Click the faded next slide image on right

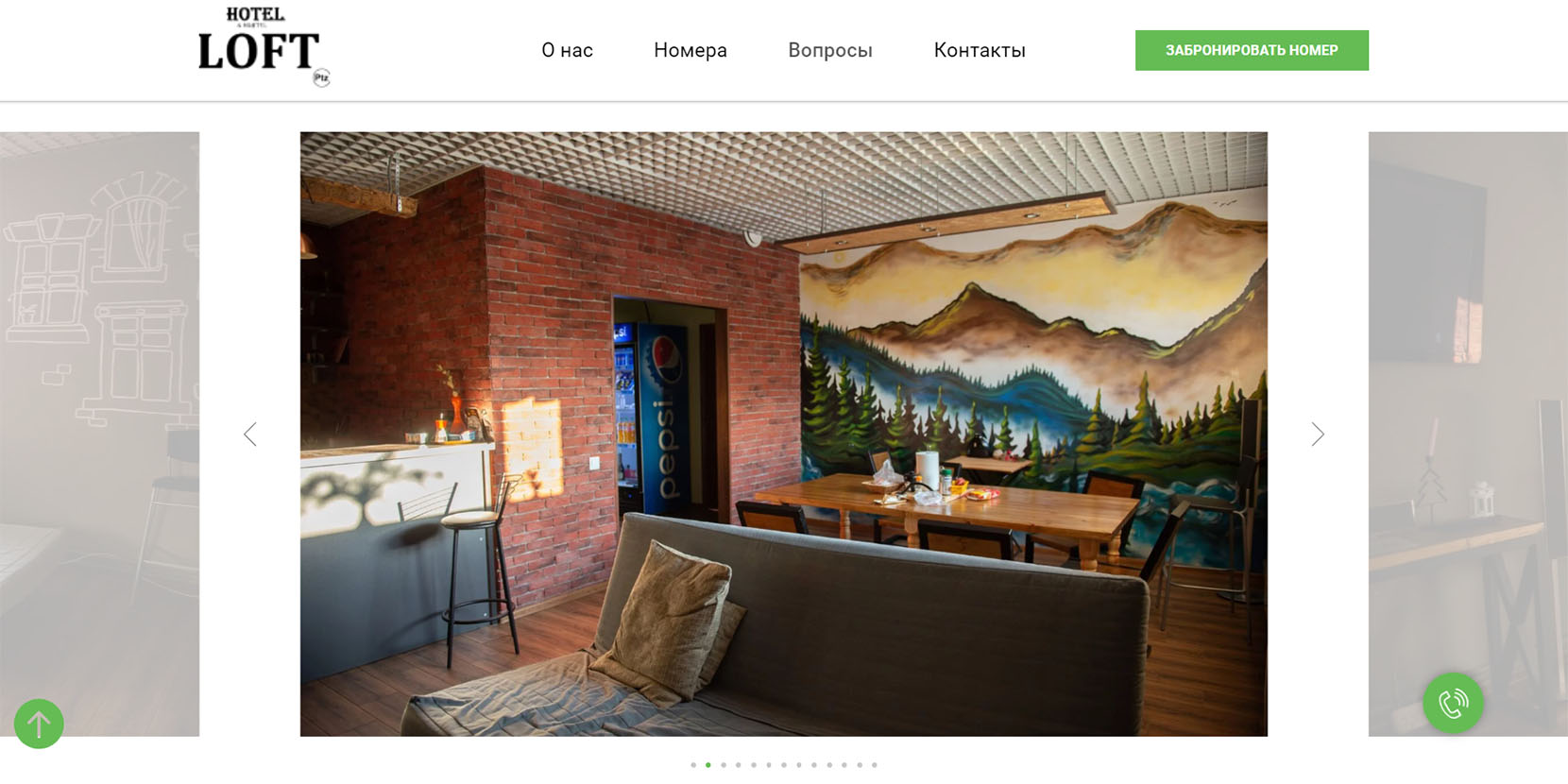click(x=1468, y=434)
